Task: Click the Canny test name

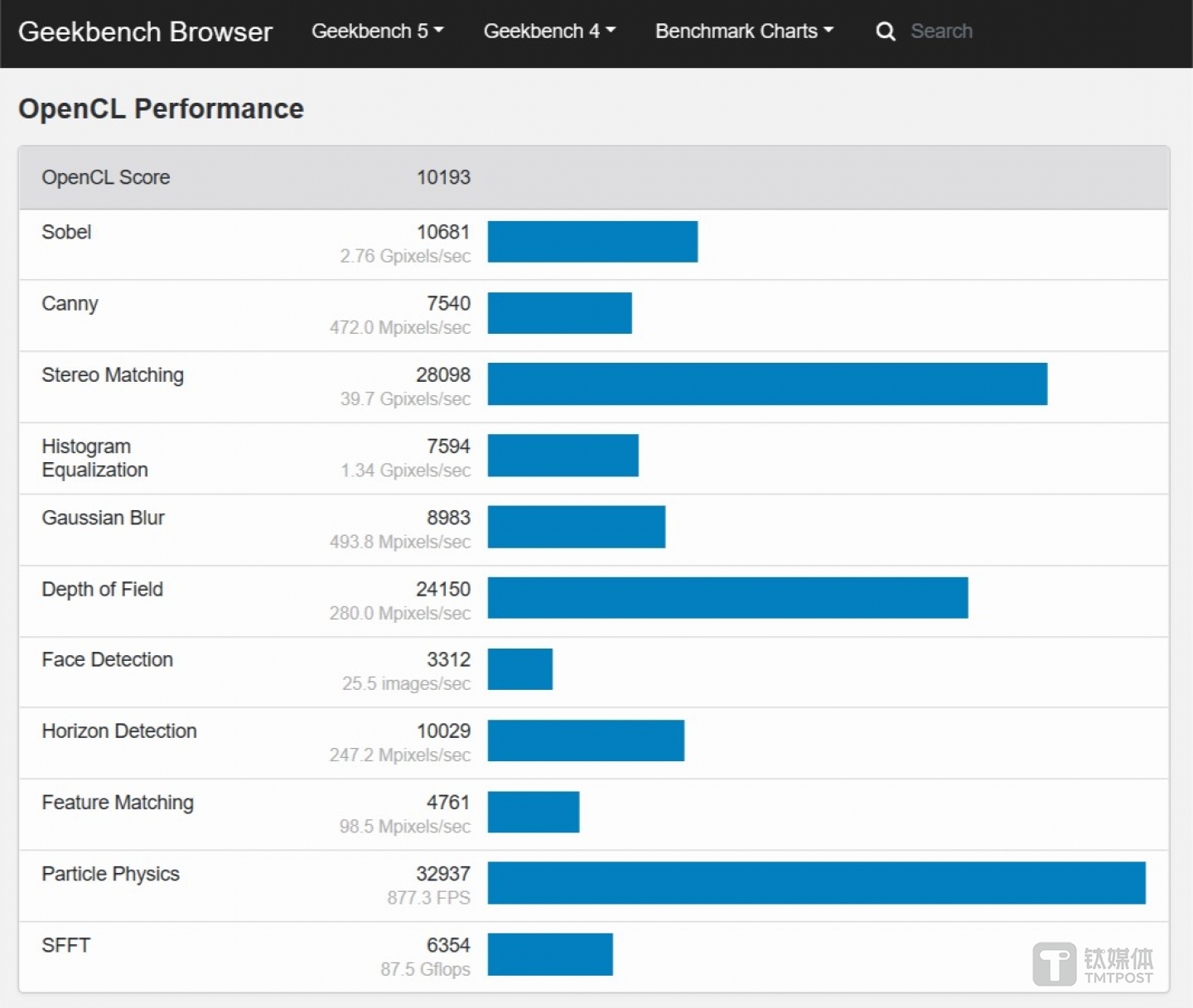Action: click(x=70, y=304)
